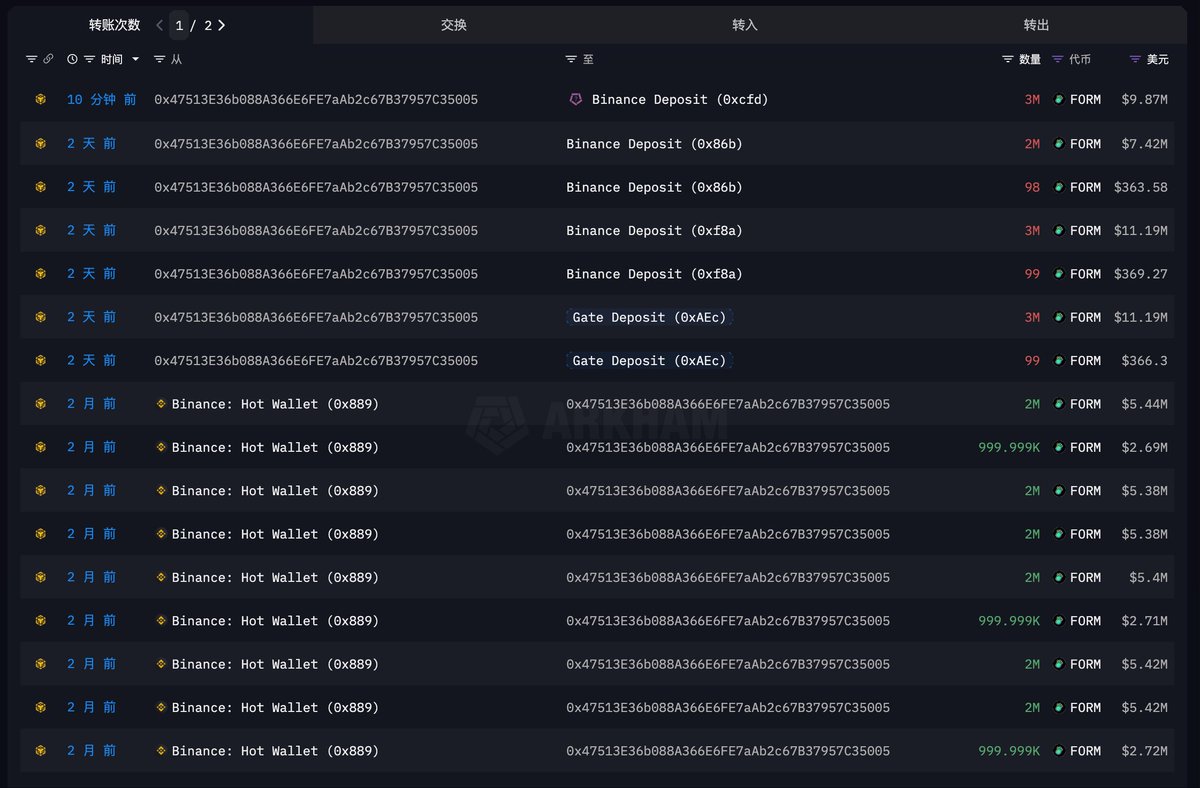Click the '$9.87M' USD value

tap(1144, 100)
